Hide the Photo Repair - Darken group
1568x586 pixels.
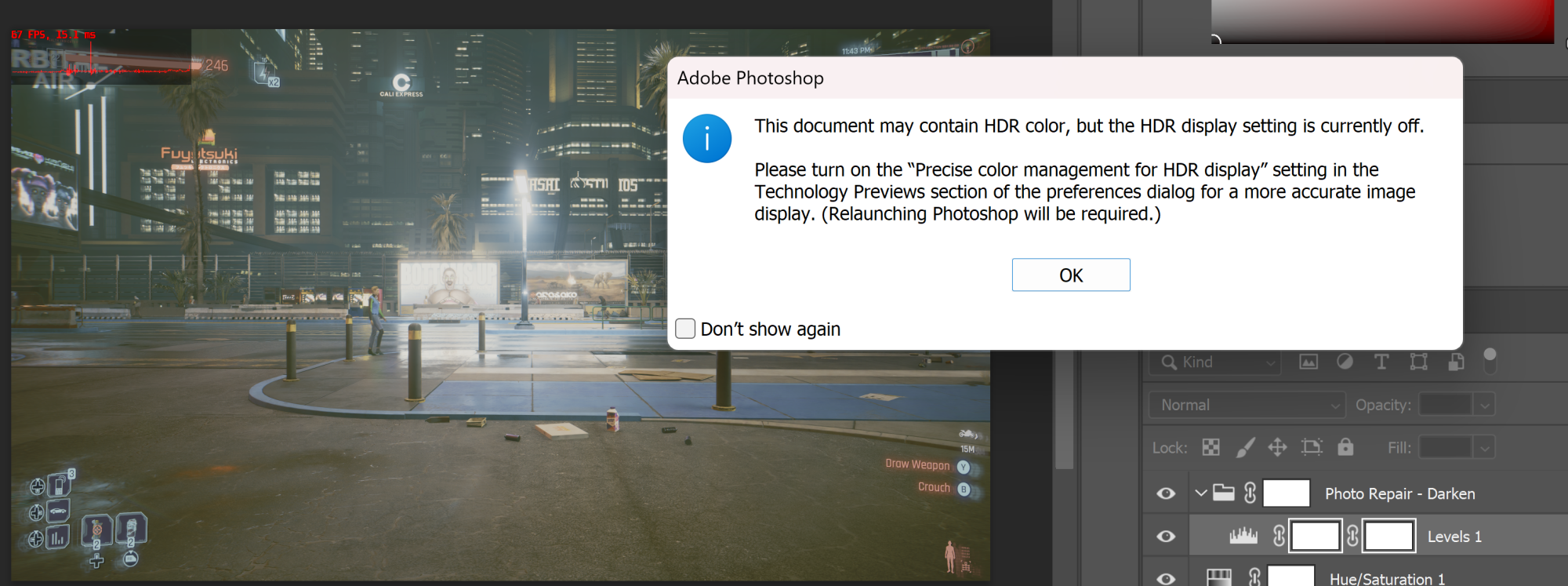(x=1166, y=493)
